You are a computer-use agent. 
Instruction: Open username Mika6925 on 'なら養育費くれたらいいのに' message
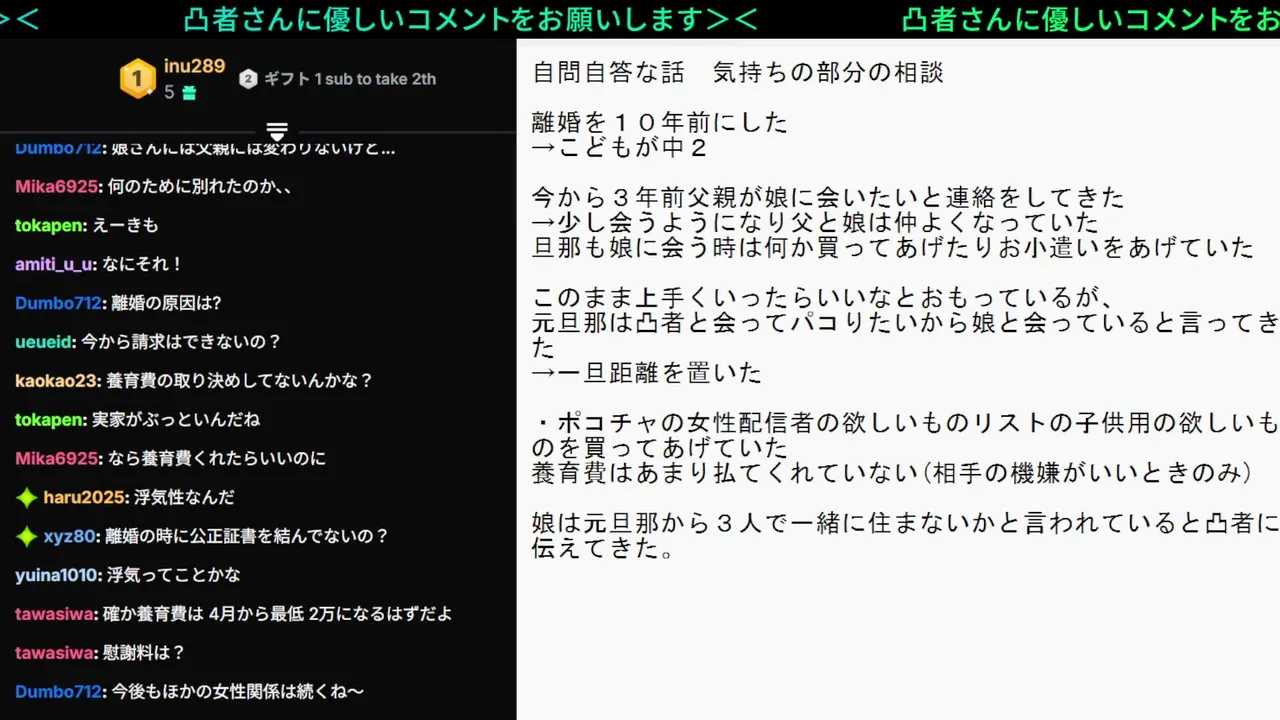click(x=57, y=459)
